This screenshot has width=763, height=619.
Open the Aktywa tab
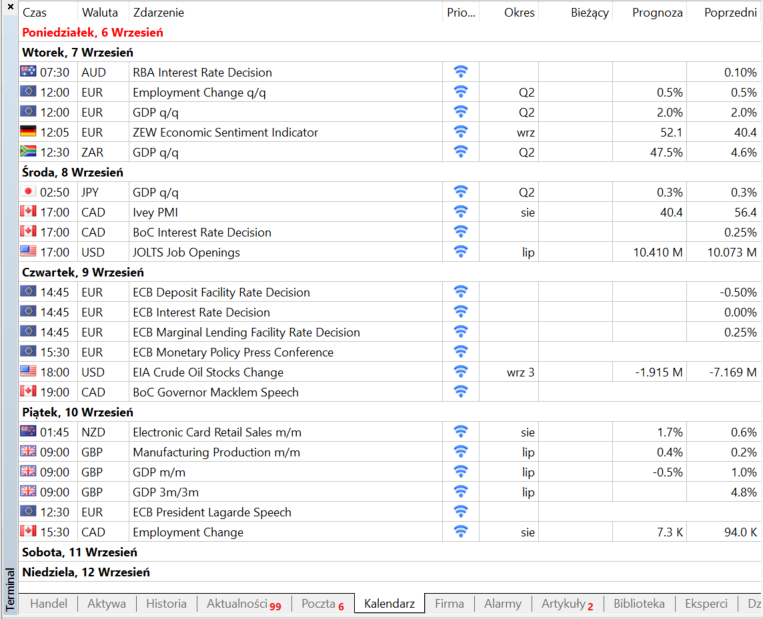(x=107, y=603)
